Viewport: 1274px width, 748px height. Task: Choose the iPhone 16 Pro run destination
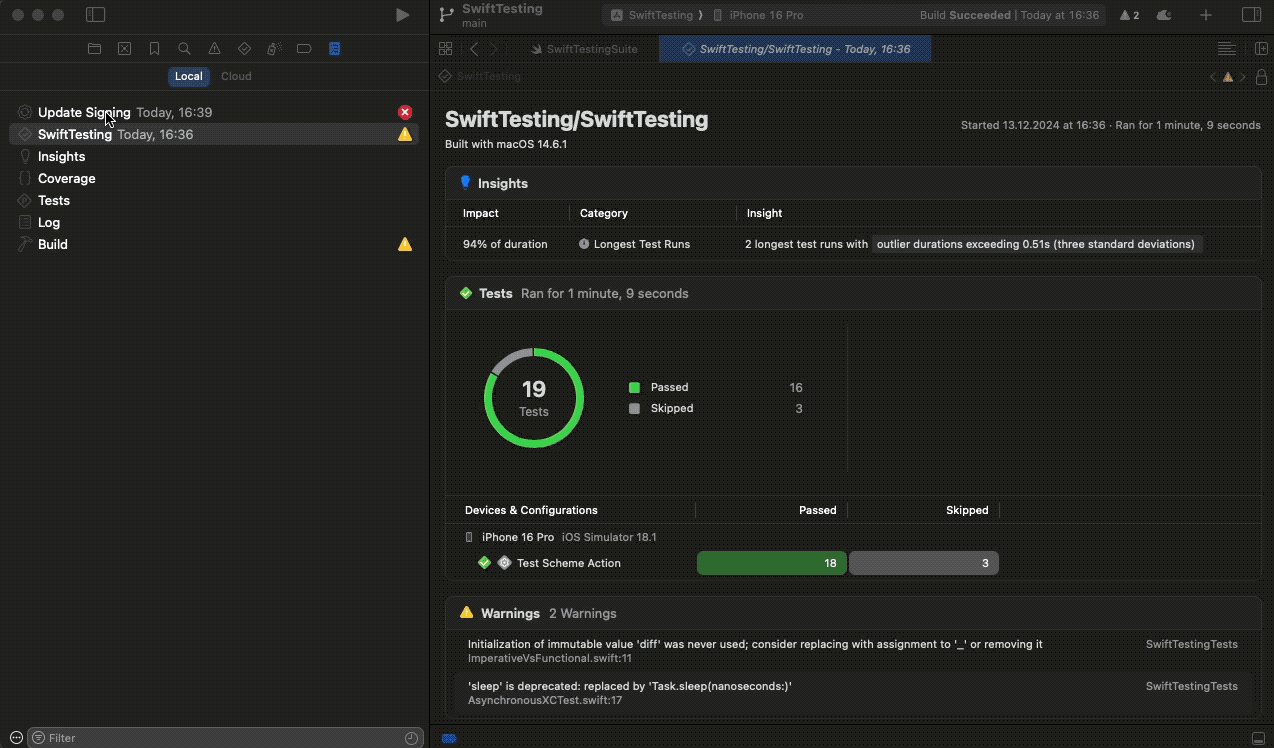click(757, 15)
